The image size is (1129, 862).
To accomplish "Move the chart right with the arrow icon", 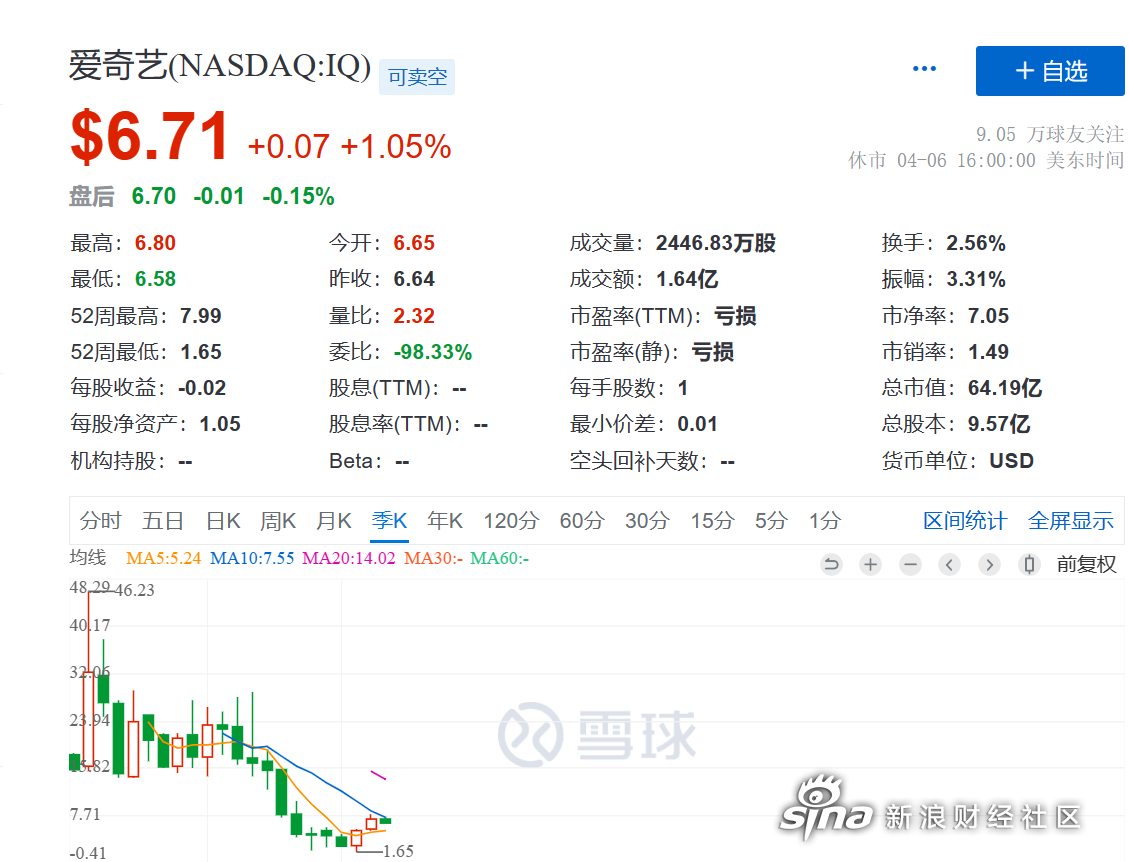I will click(x=989, y=564).
